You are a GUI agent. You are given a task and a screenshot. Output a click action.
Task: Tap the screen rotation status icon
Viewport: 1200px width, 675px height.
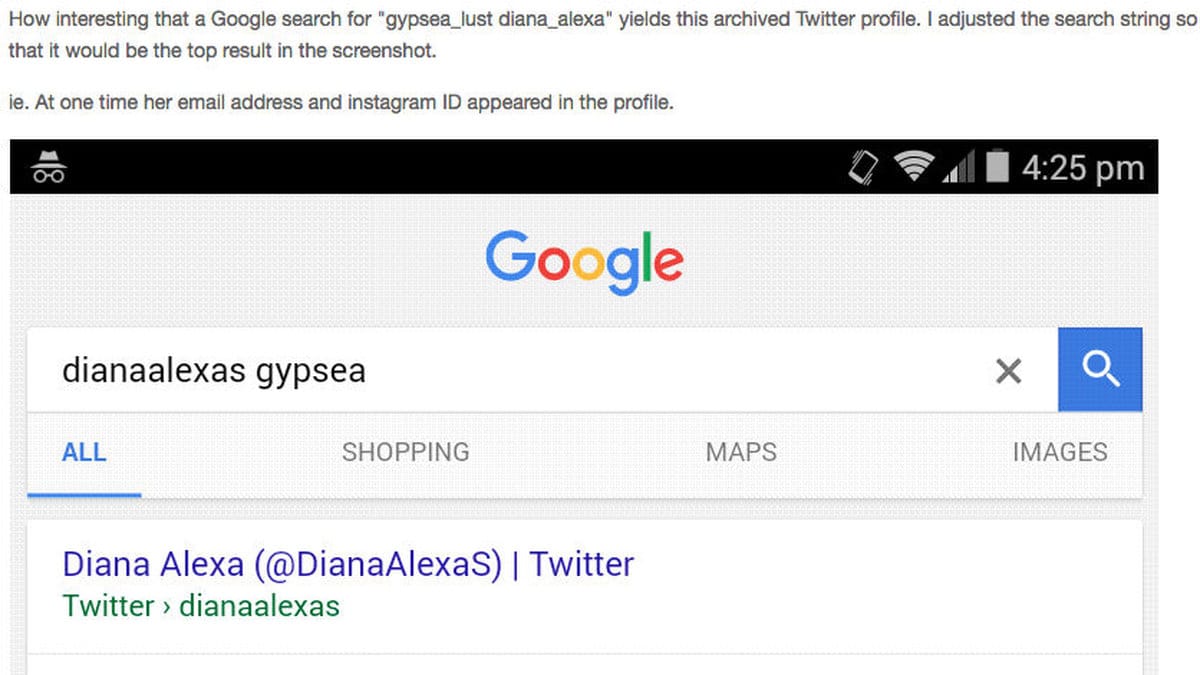click(x=864, y=167)
